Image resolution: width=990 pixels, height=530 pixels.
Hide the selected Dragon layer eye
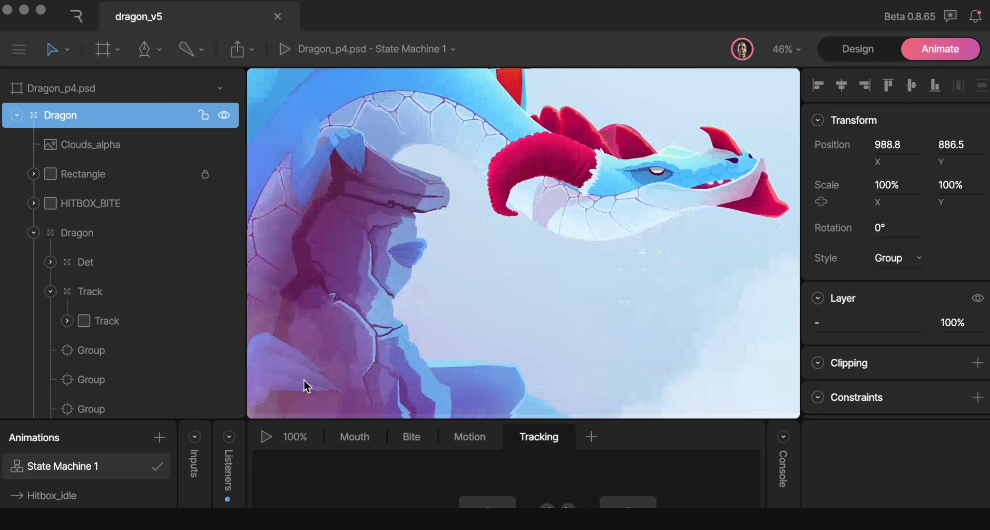coord(224,115)
